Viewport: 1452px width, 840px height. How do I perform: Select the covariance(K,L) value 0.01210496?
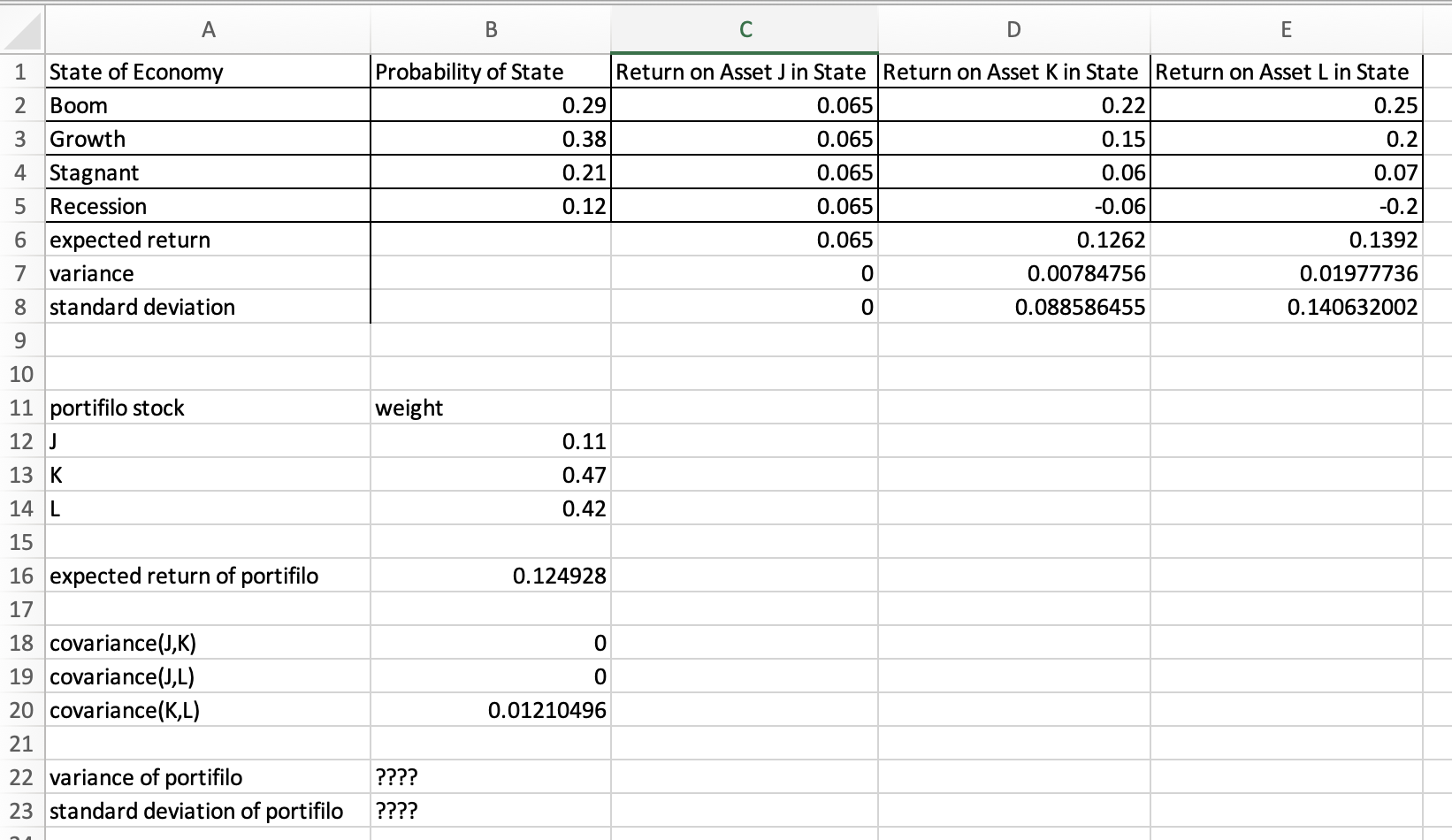489,710
